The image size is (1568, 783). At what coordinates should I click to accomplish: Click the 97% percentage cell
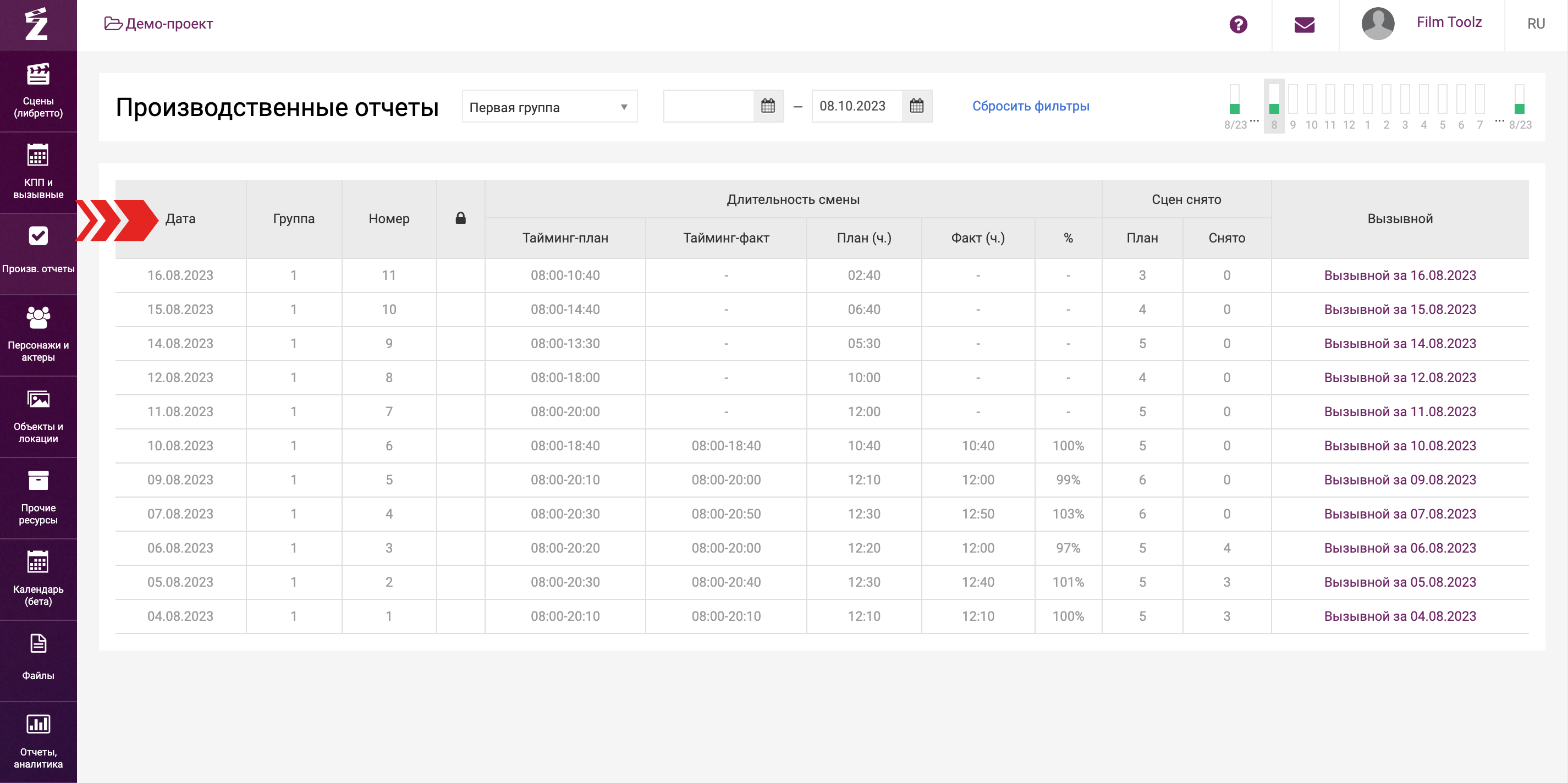pyautogui.click(x=1068, y=548)
